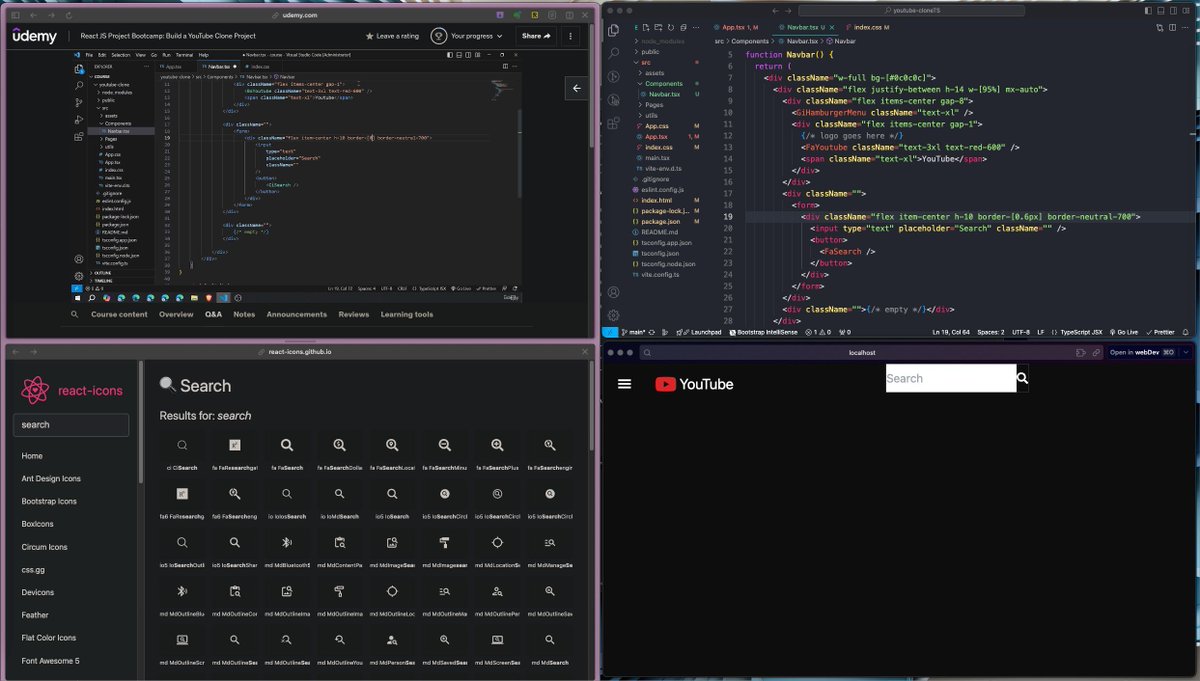Click the Share button on Udemy

click(x=537, y=36)
